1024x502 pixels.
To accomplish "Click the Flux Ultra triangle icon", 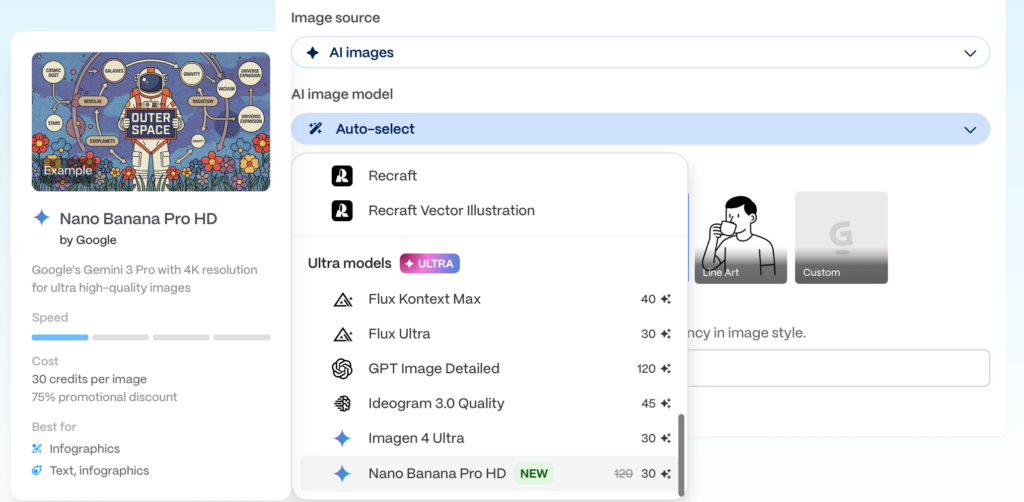I will point(342,334).
